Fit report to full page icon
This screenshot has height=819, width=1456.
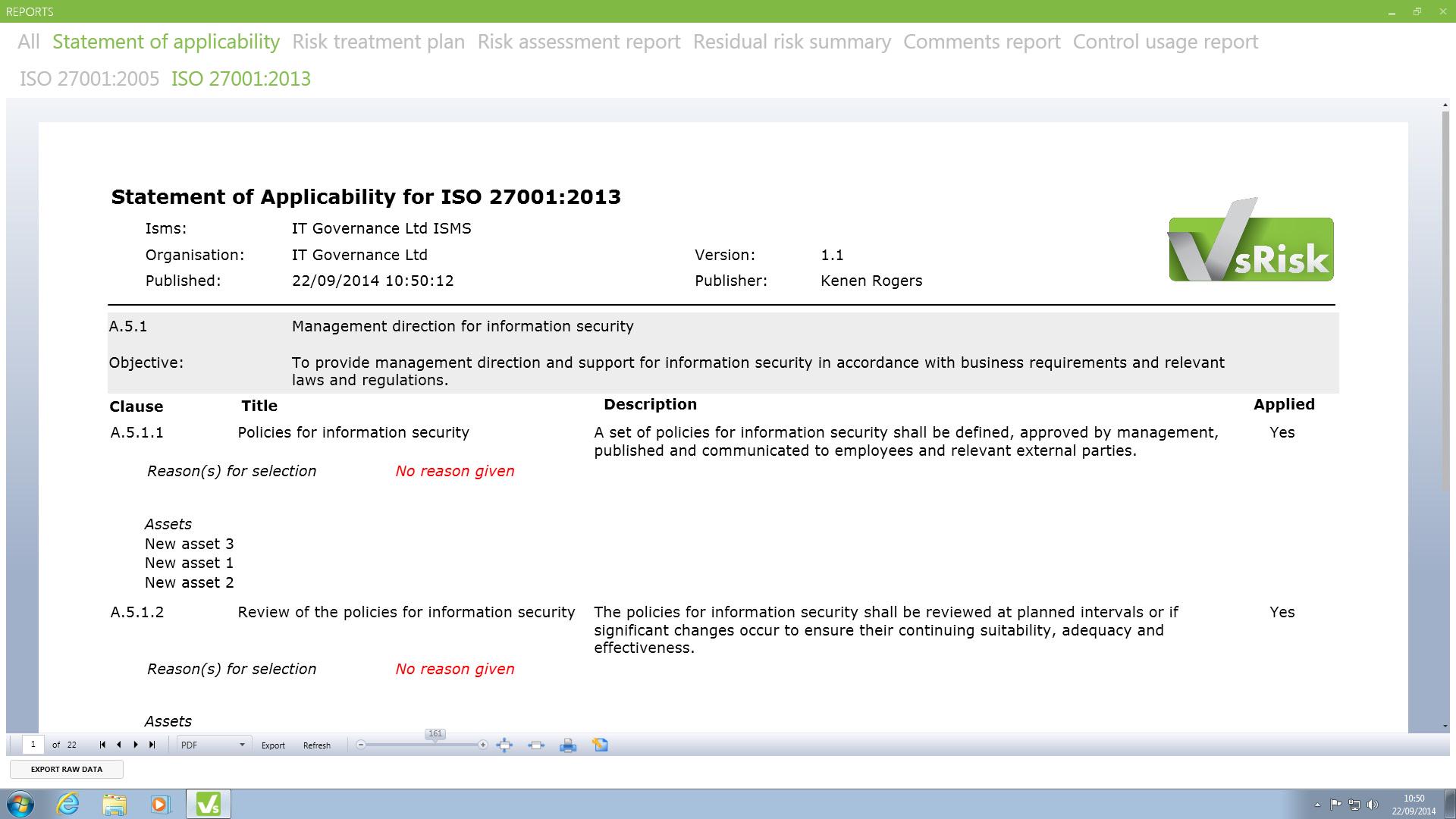(504, 745)
